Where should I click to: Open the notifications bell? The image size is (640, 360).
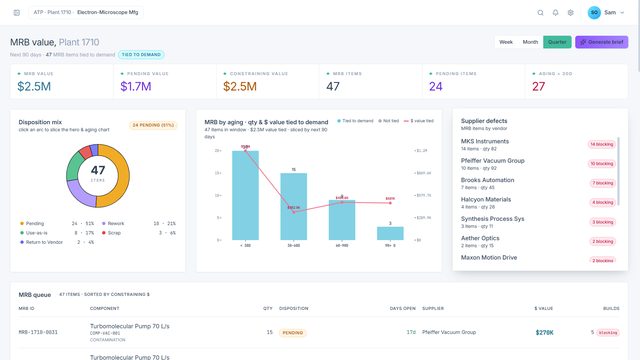tap(556, 13)
